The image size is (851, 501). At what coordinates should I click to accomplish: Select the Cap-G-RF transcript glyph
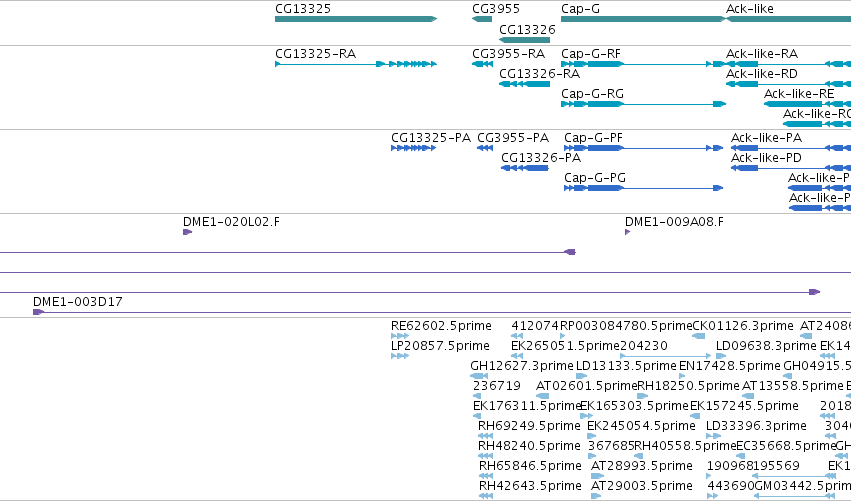[x=643, y=64]
